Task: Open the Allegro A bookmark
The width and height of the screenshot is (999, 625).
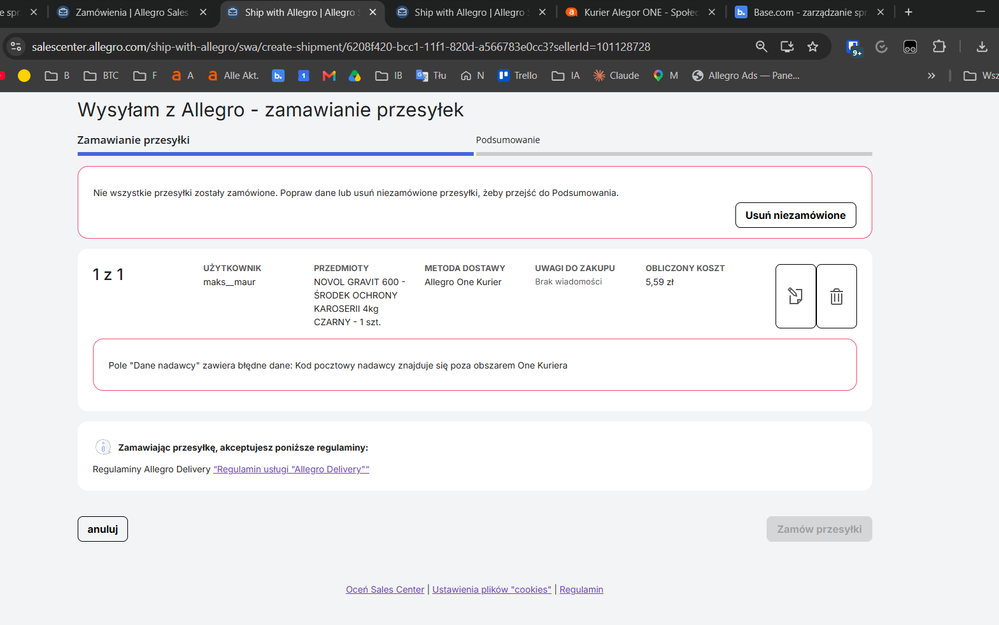Action: (183, 76)
